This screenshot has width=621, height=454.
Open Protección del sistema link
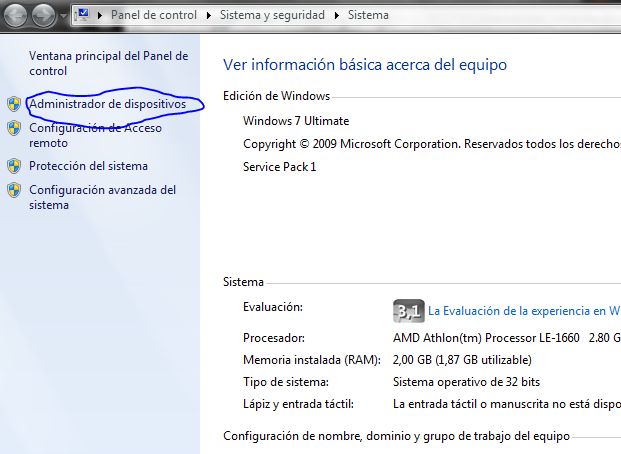(x=88, y=166)
